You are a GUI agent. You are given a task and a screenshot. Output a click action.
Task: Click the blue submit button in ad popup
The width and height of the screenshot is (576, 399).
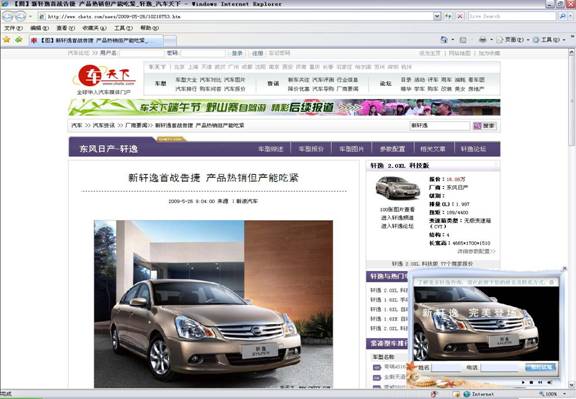(541, 367)
